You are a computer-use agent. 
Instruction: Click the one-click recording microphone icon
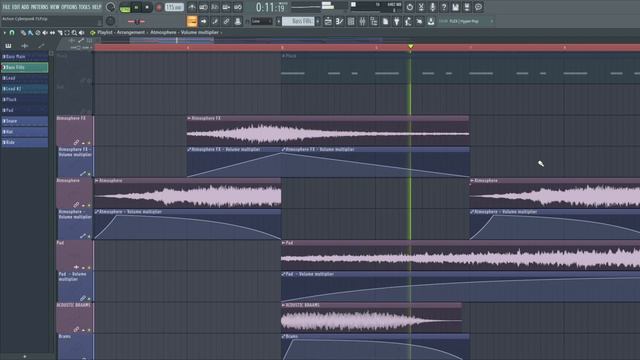pyautogui.click(x=433, y=7)
